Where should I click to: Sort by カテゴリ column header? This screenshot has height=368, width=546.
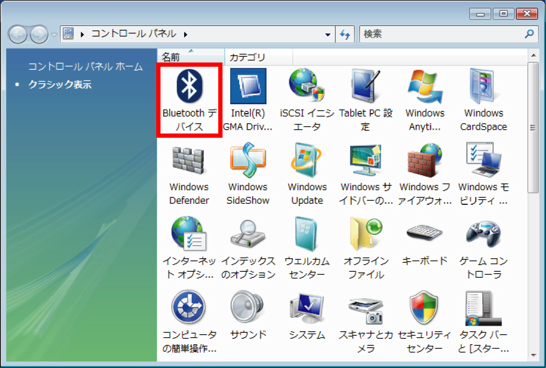pos(259,57)
